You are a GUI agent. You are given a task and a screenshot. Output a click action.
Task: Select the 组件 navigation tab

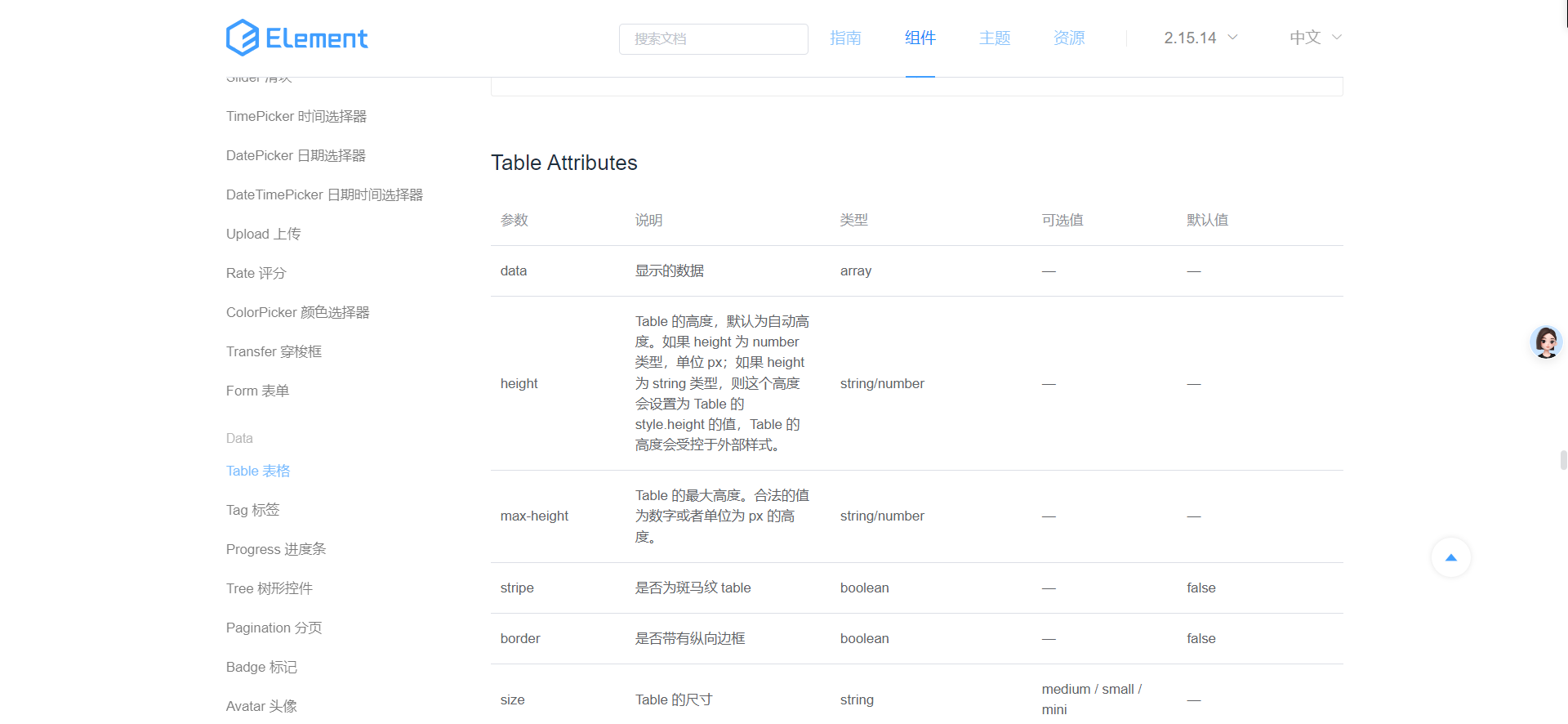(x=920, y=38)
